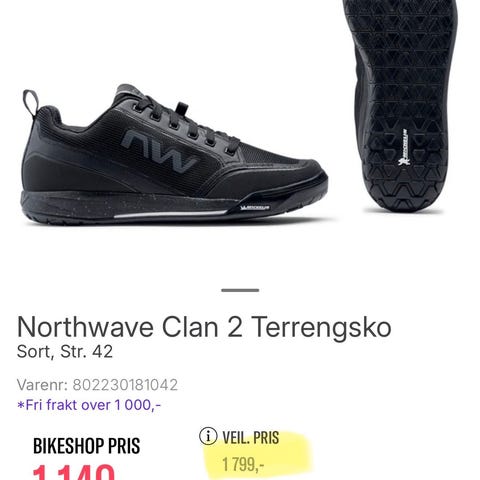Tap the Michelin badge on shoe midsole

[x=255, y=208]
